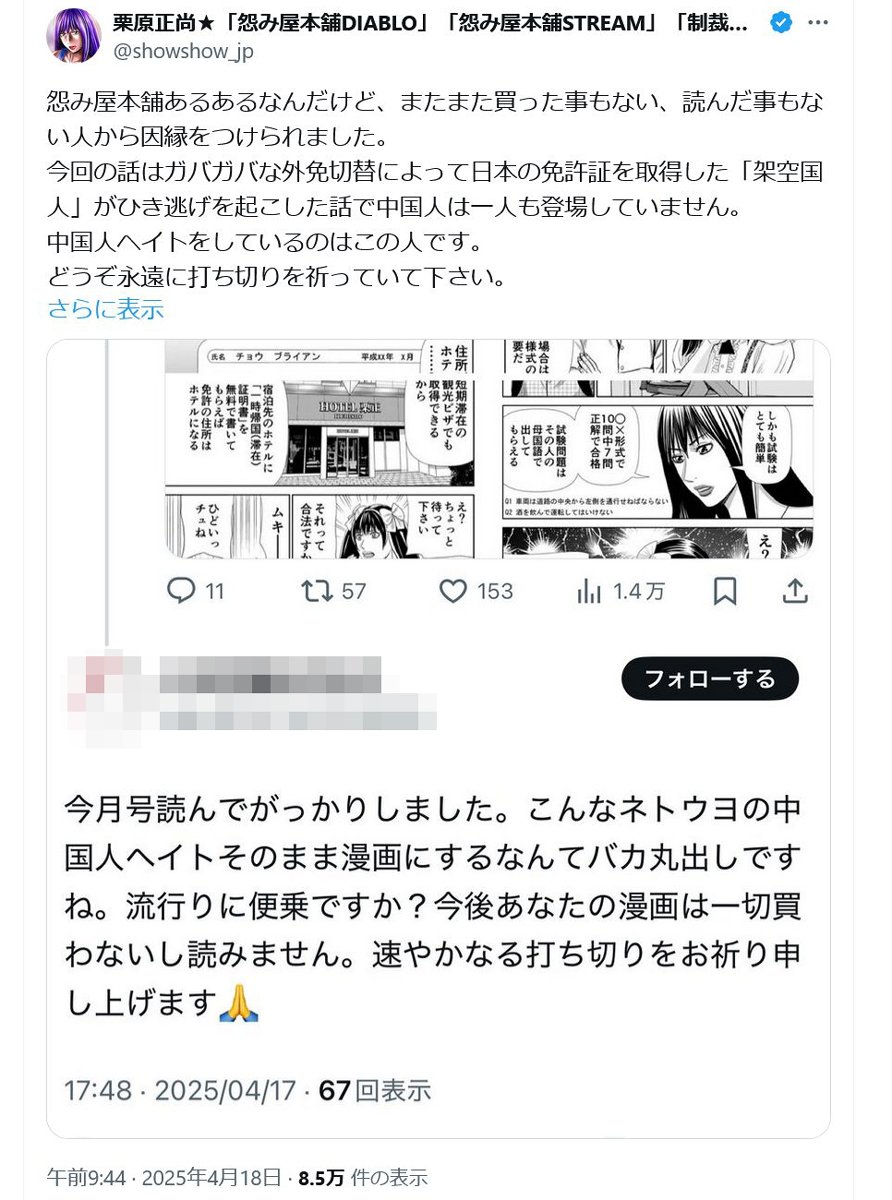Bookmark the post with the bookmark icon
This screenshot has height=1200, width=892.
pyautogui.click(x=725, y=591)
